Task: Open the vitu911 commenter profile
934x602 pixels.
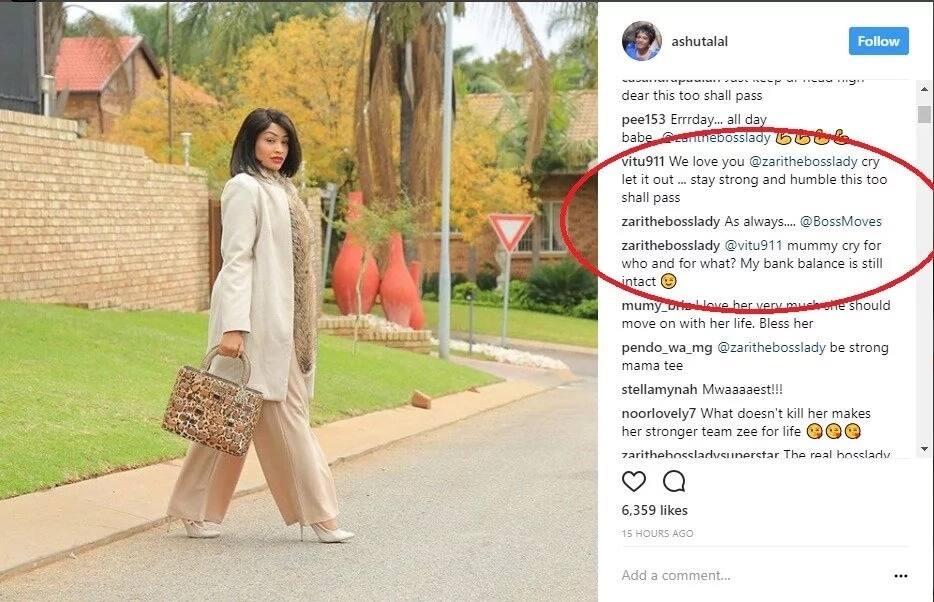Action: pos(643,161)
